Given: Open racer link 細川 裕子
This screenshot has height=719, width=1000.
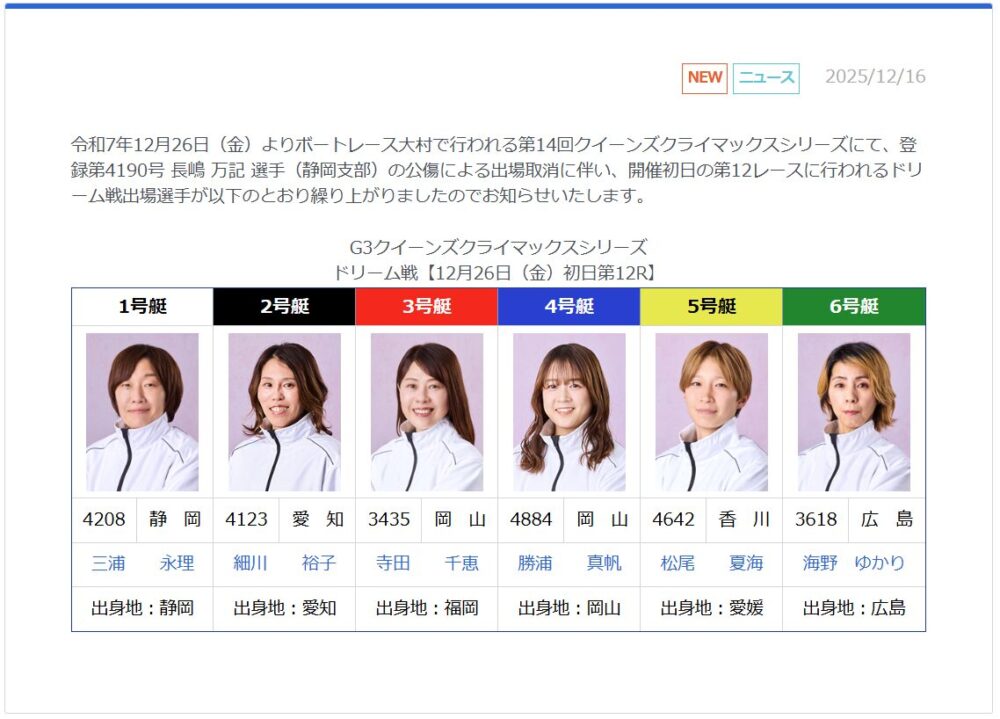Looking at the screenshot, I should tap(284, 563).
